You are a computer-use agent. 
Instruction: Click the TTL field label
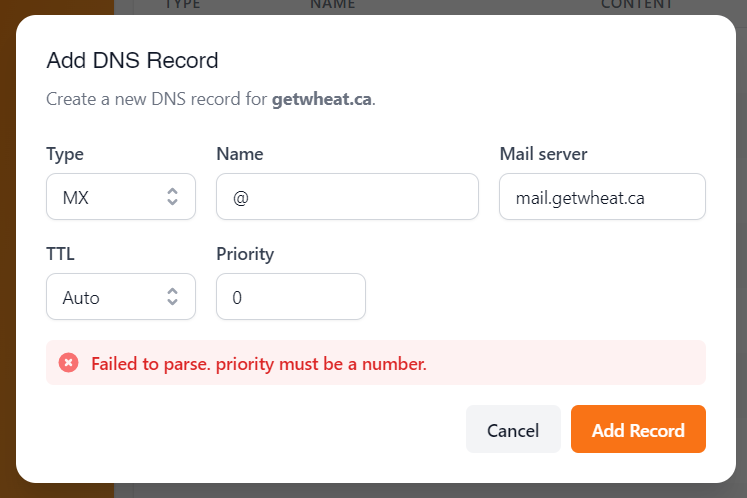[61, 254]
